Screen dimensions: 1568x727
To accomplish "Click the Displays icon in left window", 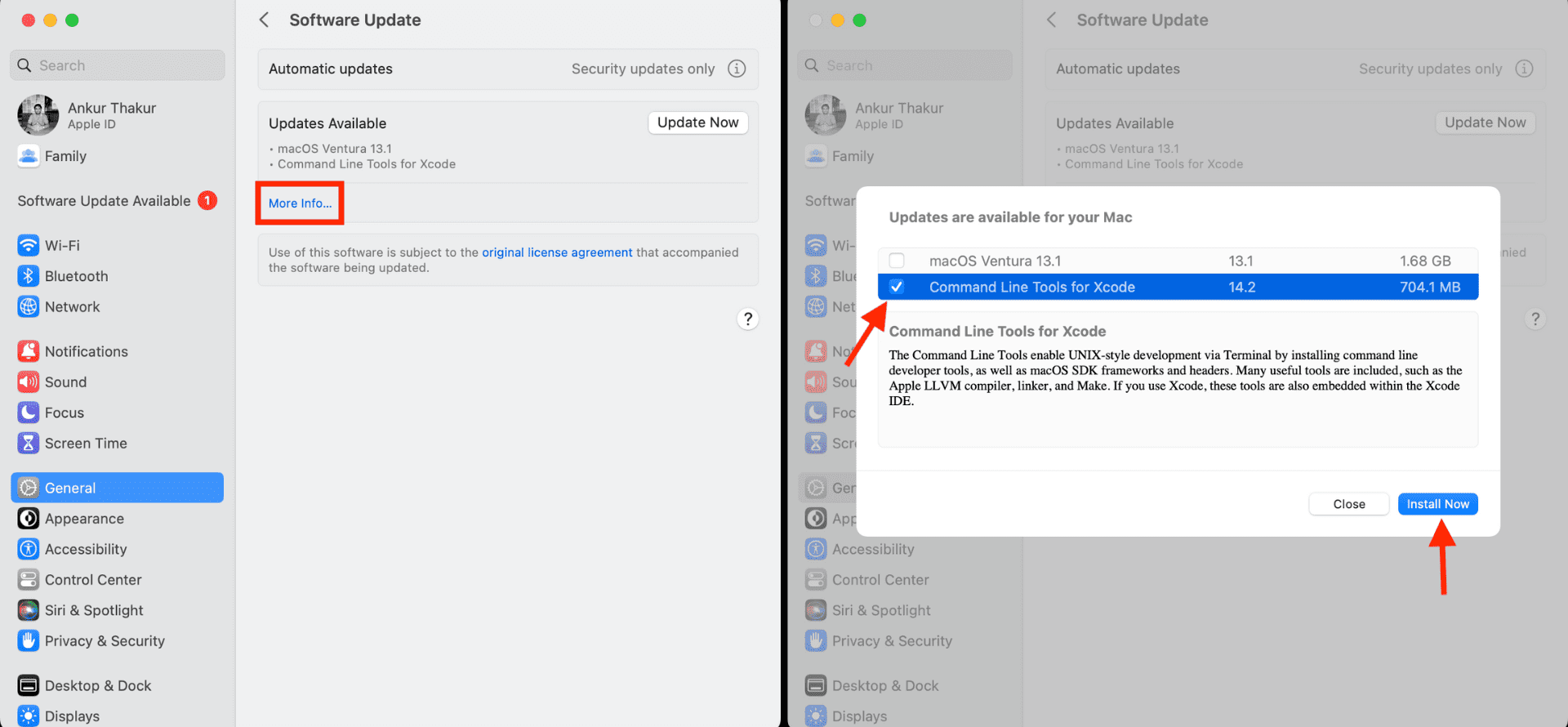I will (28, 716).
